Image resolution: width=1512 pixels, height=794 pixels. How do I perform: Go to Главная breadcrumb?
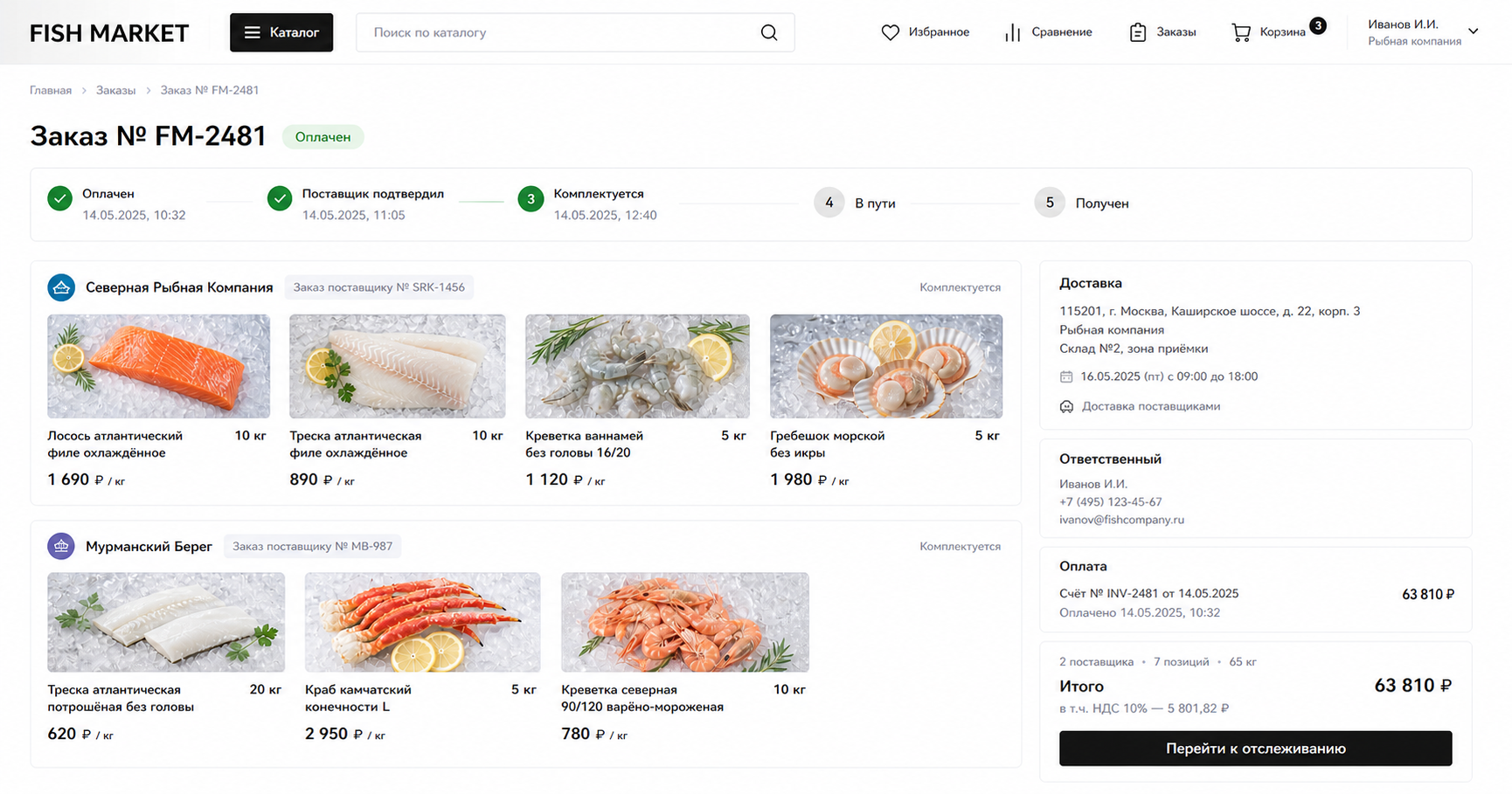(x=51, y=90)
